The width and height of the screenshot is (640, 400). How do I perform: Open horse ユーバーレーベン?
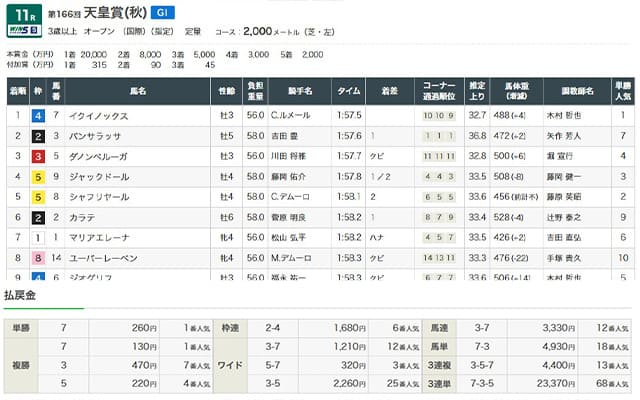tap(103, 258)
